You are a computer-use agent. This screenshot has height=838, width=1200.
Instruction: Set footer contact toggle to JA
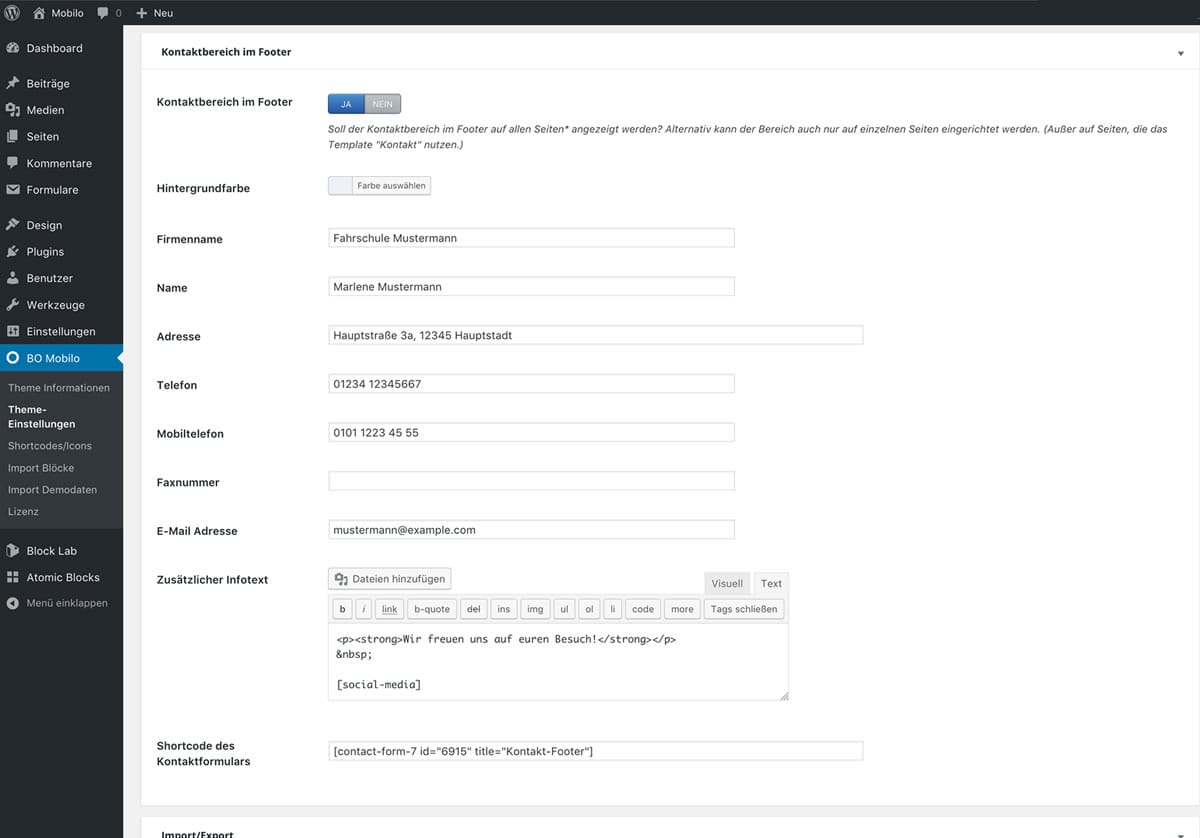pos(346,104)
